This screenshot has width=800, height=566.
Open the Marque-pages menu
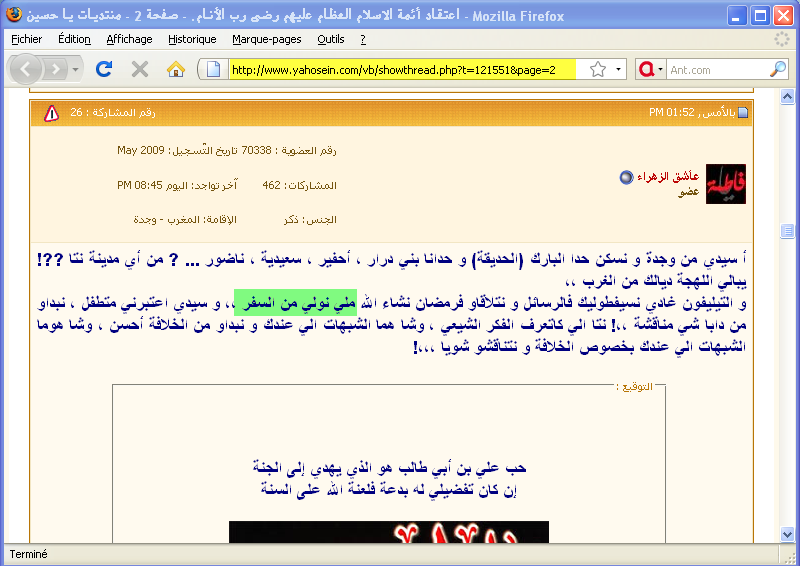pyautogui.click(x=266, y=39)
